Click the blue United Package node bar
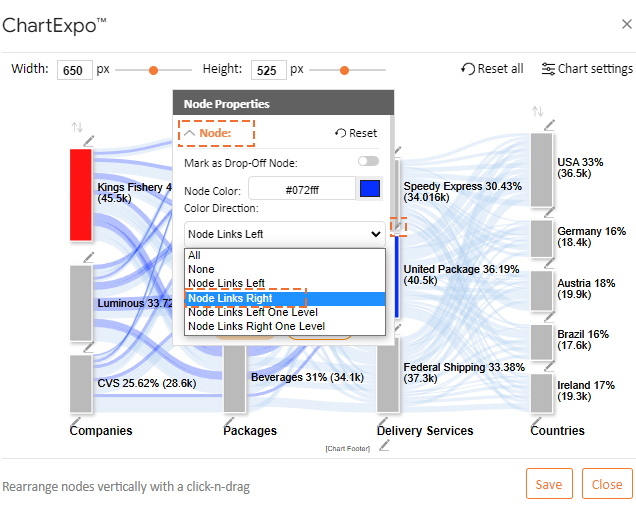Viewport: 636px width, 522px height. click(397, 277)
